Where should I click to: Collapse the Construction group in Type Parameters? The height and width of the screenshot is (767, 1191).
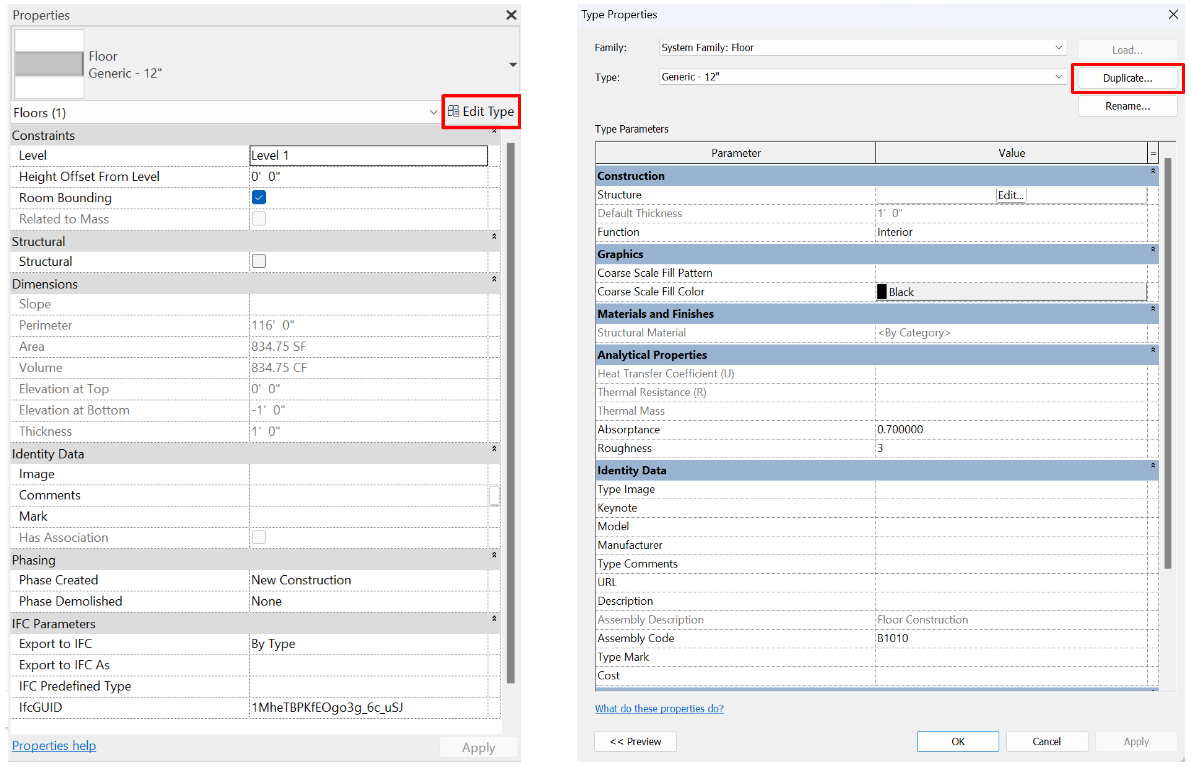tap(1152, 172)
